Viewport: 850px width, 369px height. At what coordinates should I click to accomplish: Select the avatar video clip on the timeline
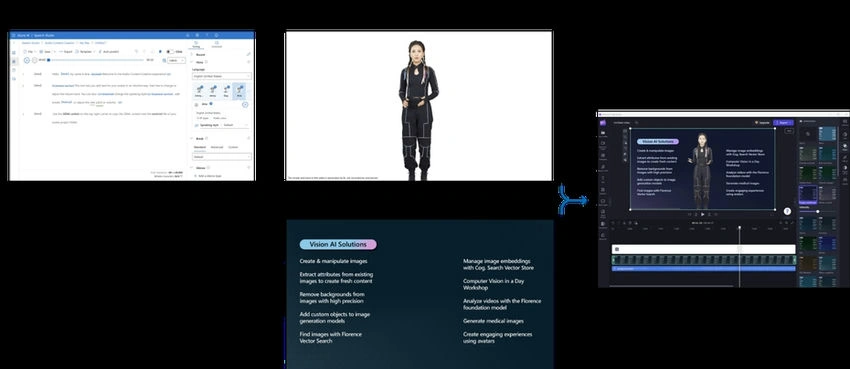[x=704, y=260]
